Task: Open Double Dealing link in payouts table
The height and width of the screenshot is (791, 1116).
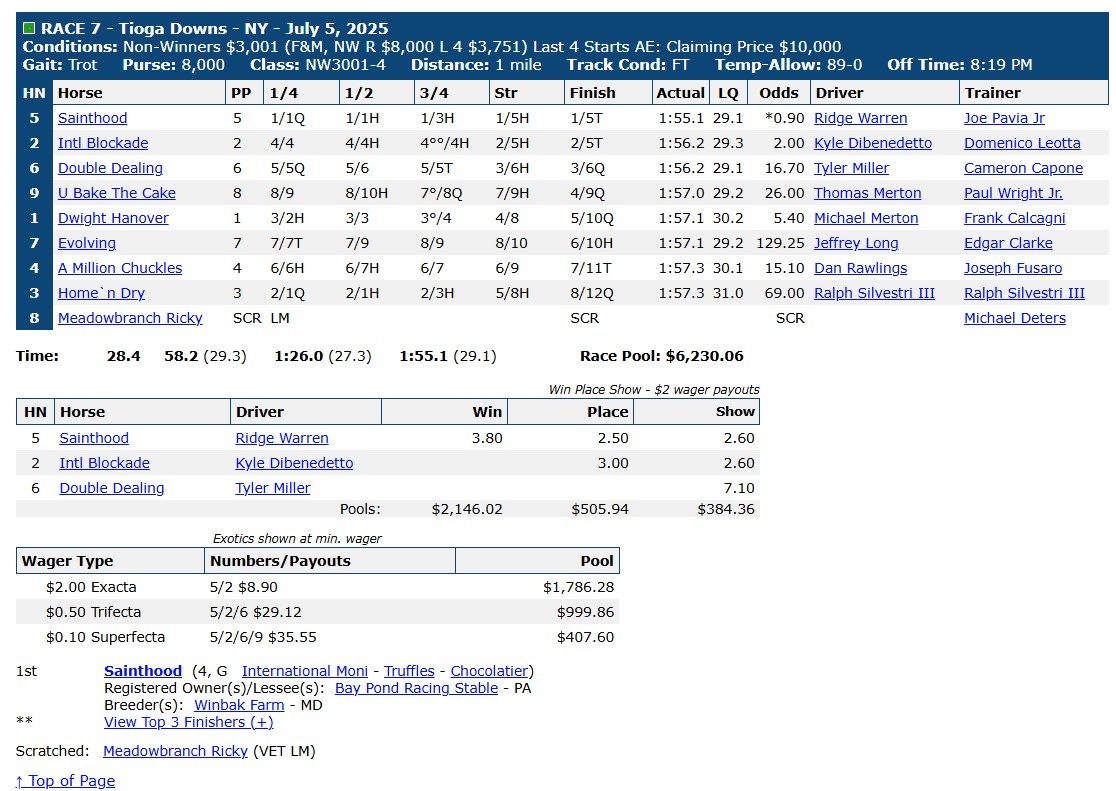Action: pos(112,488)
